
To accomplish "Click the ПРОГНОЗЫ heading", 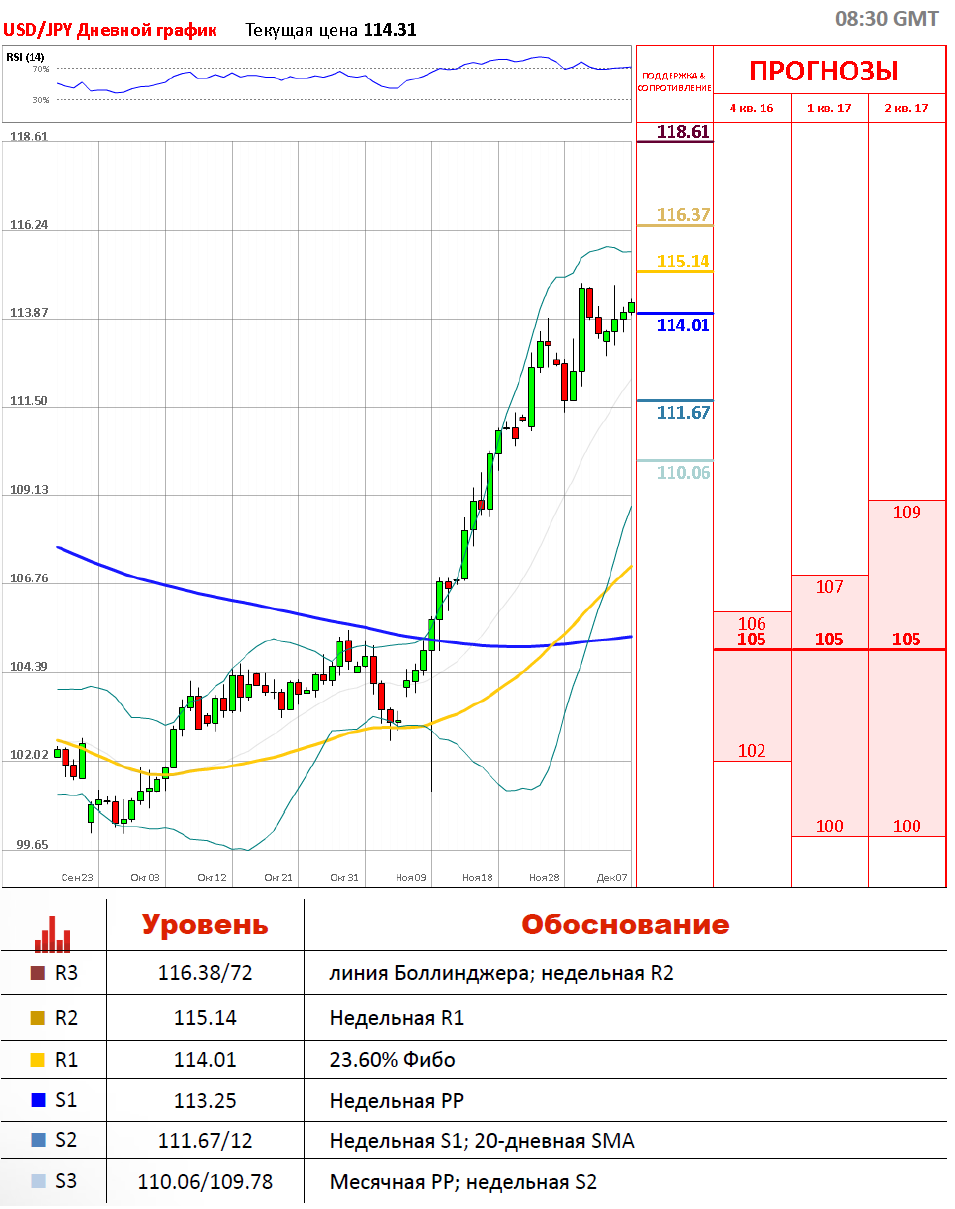I will (x=824, y=71).
